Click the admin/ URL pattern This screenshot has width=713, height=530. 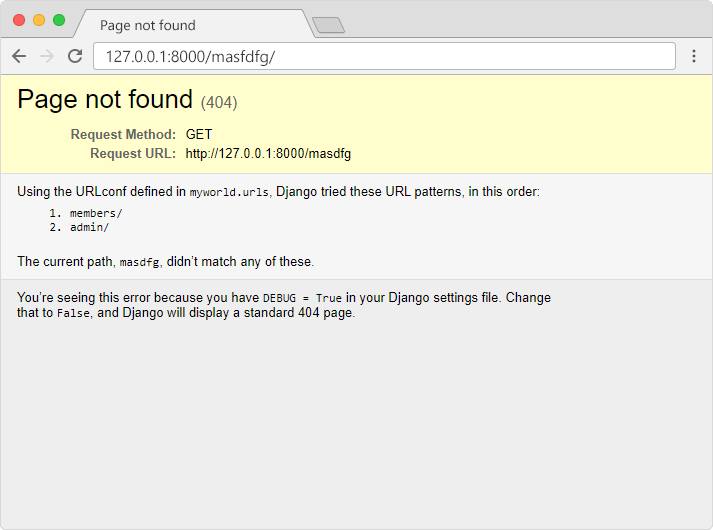coord(90,227)
